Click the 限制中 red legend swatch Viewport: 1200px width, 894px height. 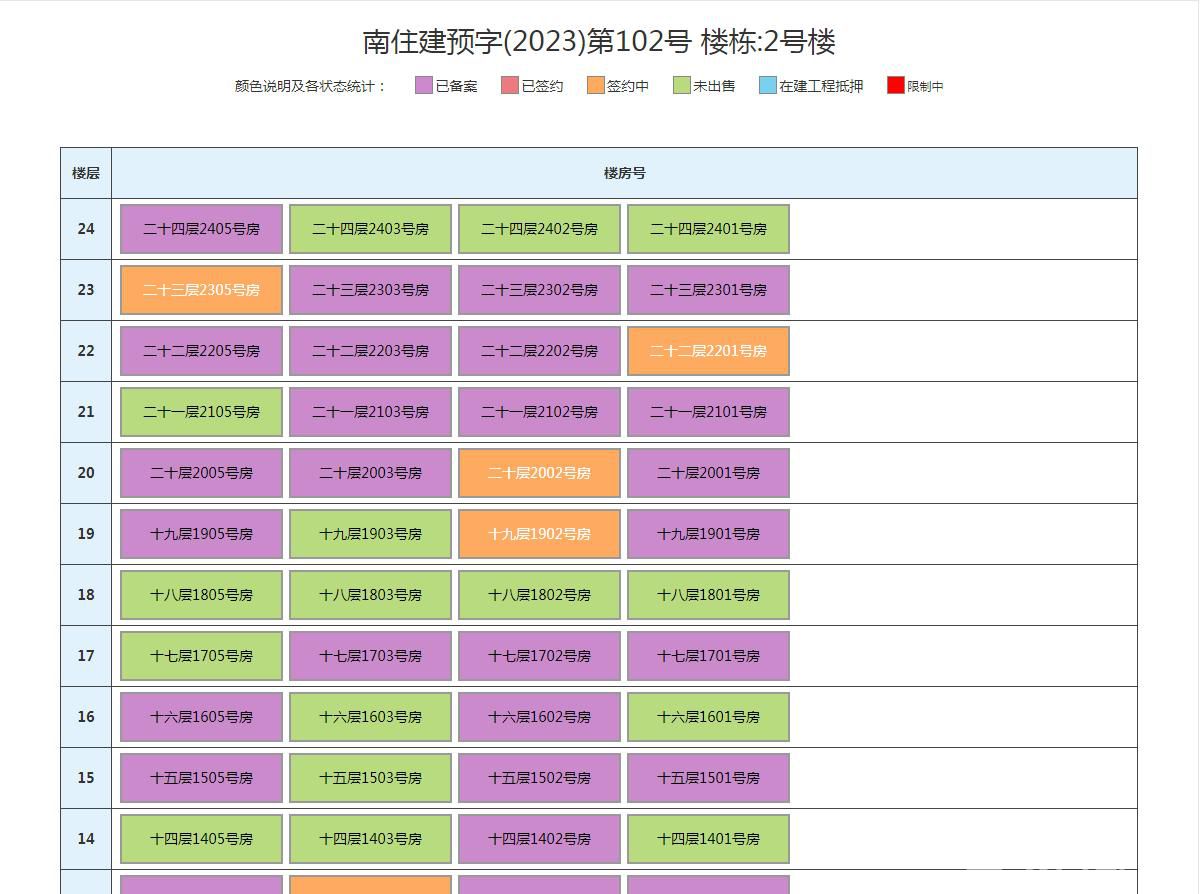(x=896, y=86)
